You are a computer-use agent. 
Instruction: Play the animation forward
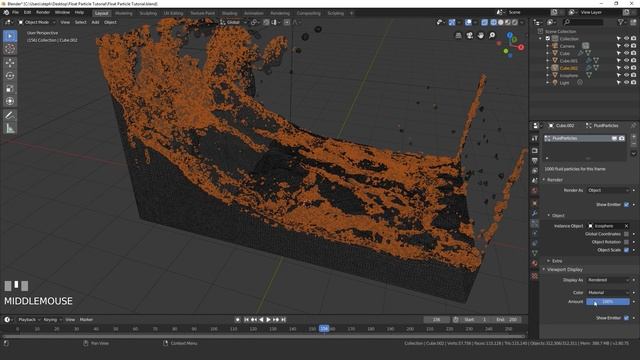pos(268,320)
